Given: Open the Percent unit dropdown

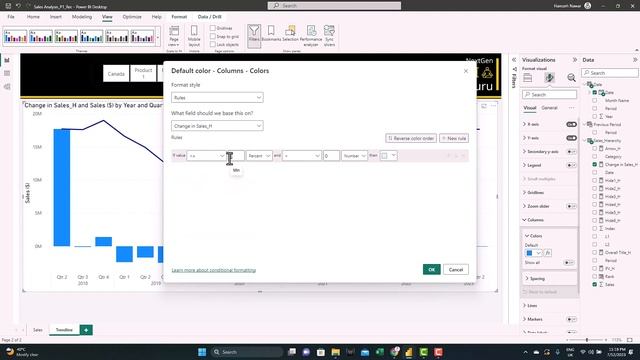Looking at the screenshot, I should pyautogui.click(x=259, y=156).
